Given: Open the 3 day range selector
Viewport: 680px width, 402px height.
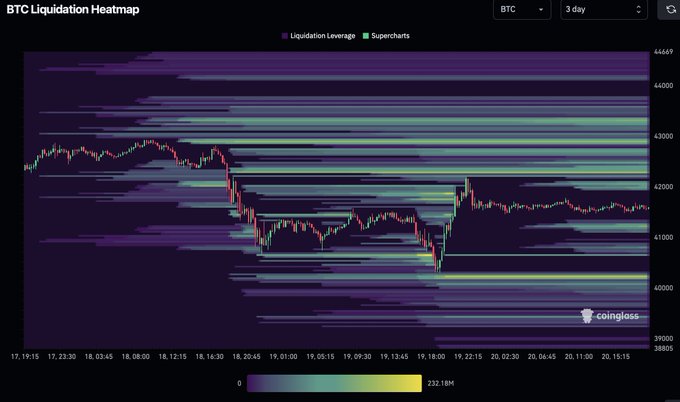Looking at the screenshot, I should [604, 9].
